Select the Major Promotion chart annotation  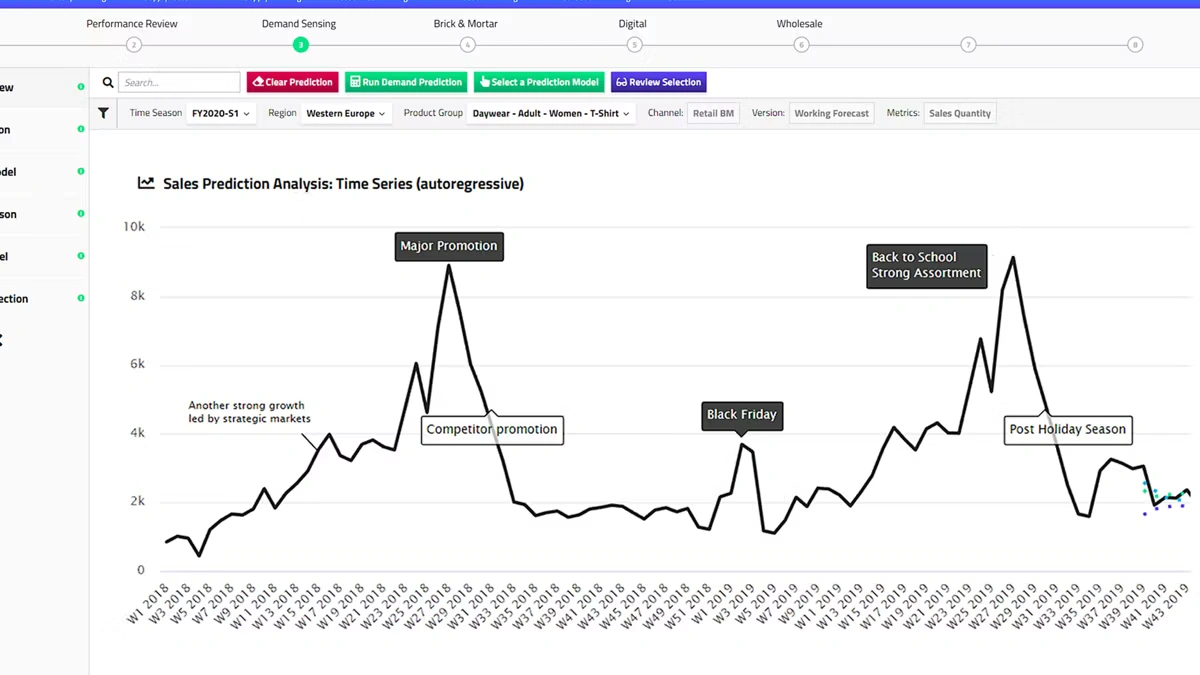[x=449, y=246]
